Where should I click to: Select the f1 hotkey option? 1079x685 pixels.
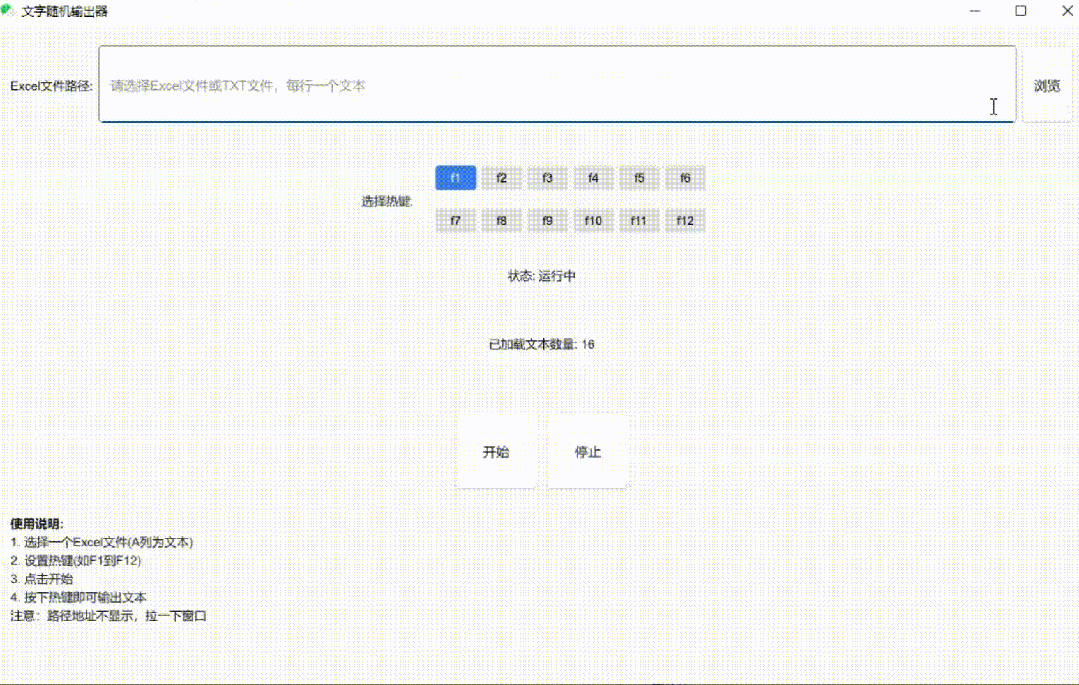(x=456, y=178)
